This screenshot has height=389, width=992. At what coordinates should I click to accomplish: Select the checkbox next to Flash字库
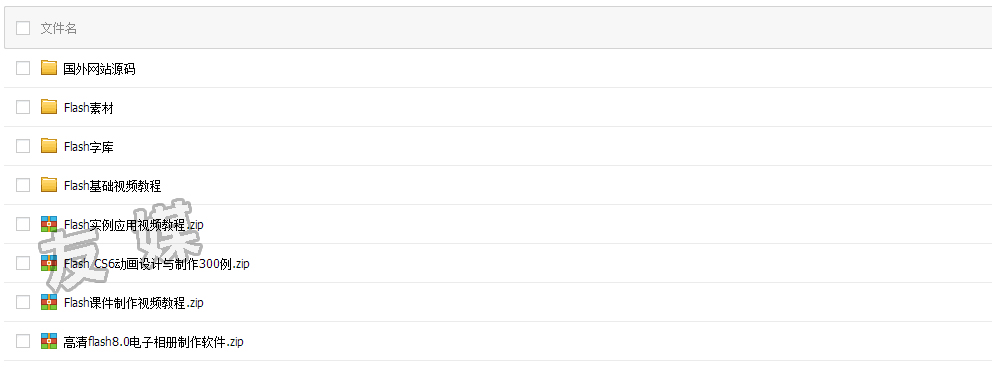23,146
